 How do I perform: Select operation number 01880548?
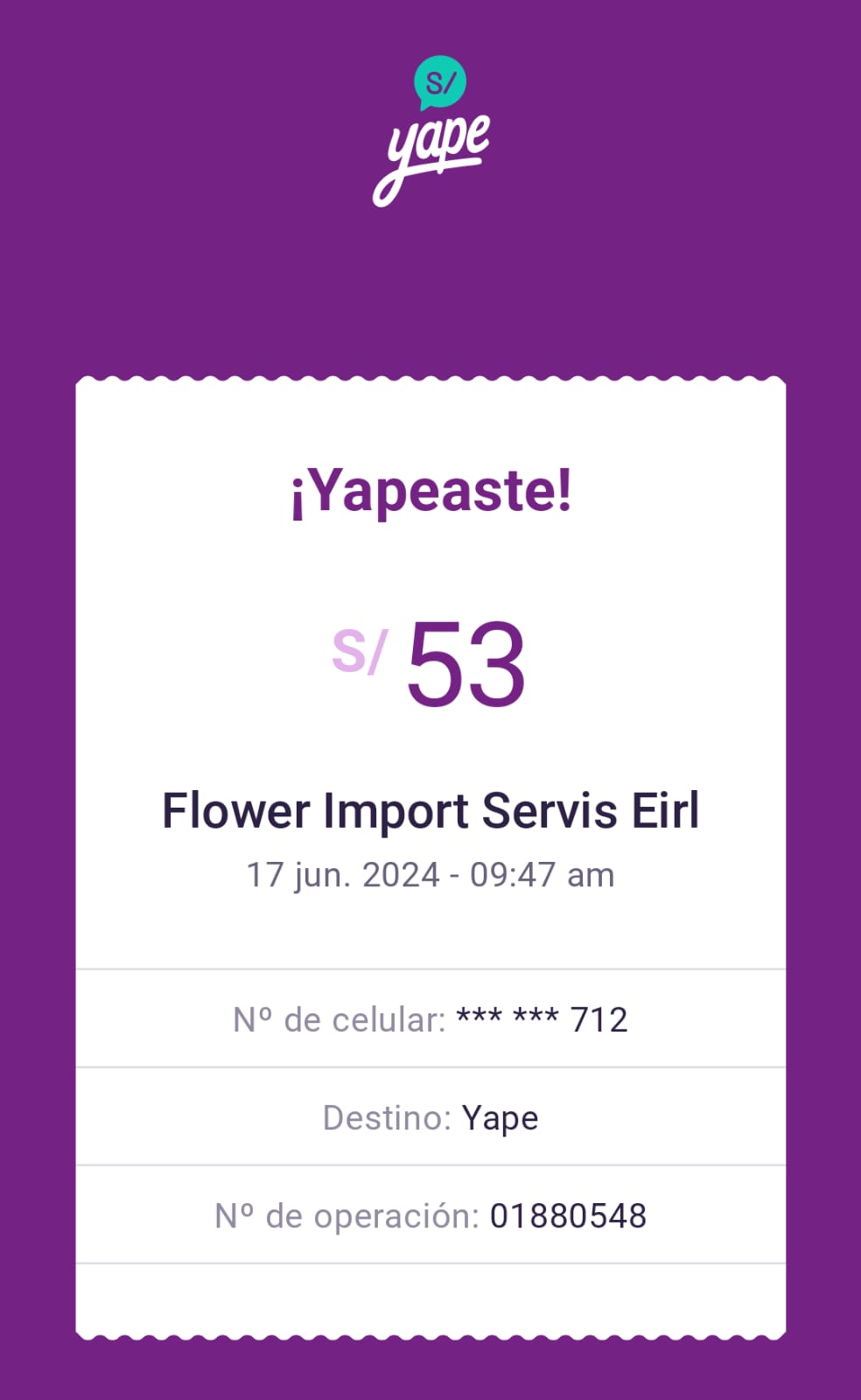(x=568, y=1215)
